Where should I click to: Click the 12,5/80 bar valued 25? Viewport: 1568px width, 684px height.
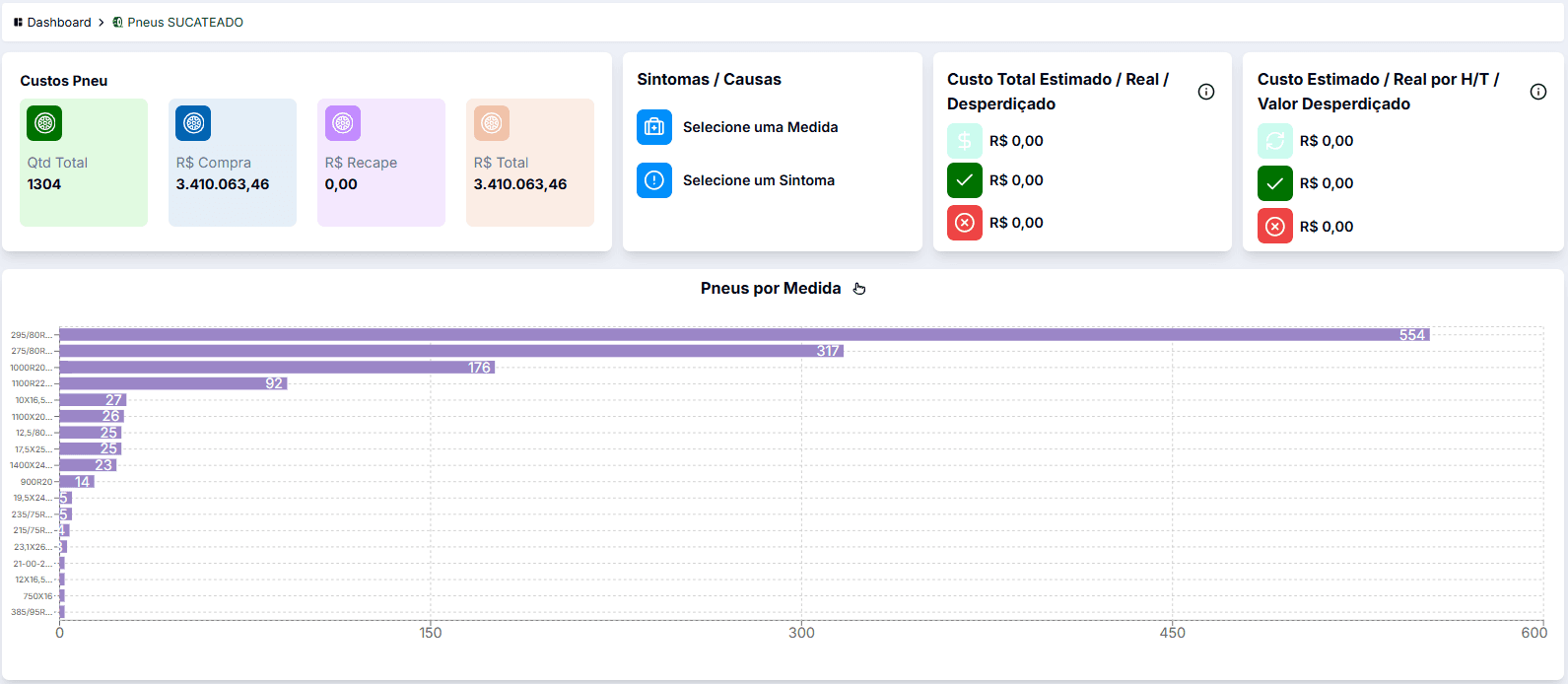coord(90,433)
